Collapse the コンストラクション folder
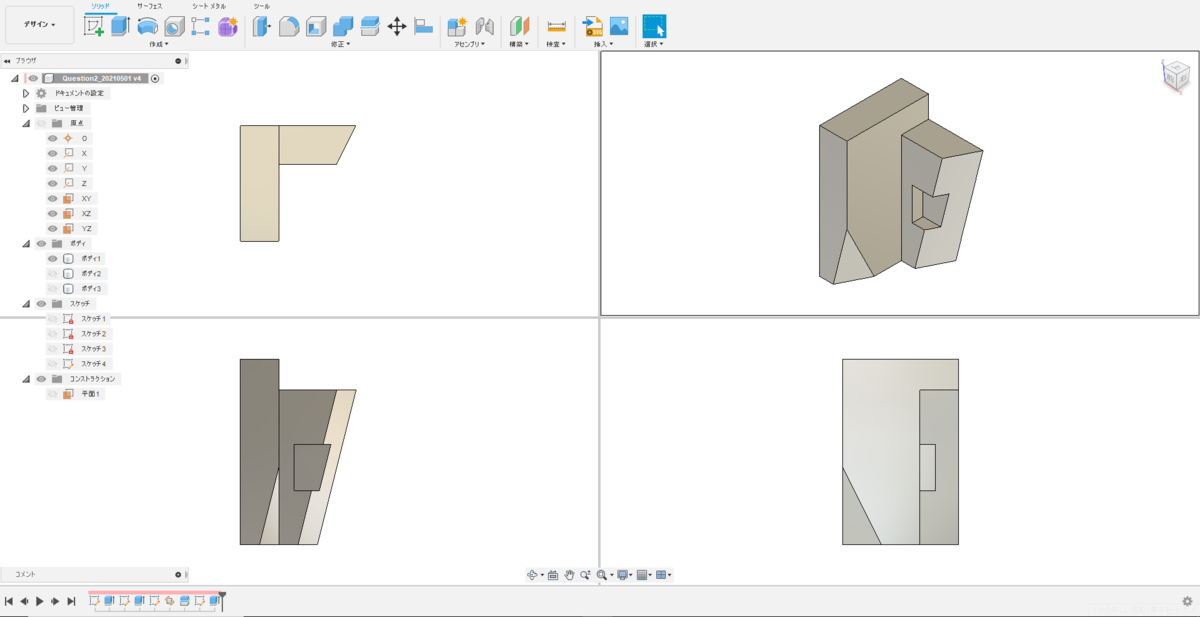Screen dimensions: 1200x617 [x=26, y=379]
